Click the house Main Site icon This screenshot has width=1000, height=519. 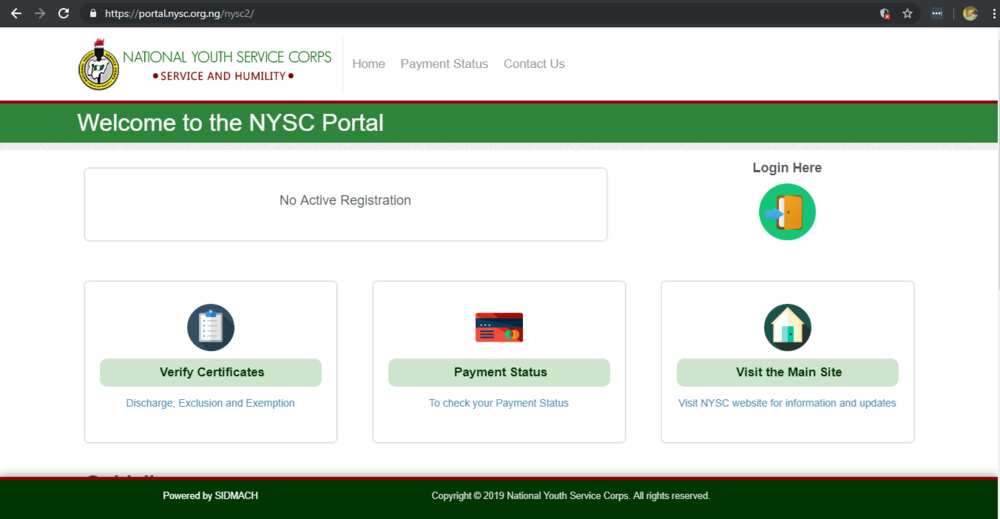pos(788,327)
